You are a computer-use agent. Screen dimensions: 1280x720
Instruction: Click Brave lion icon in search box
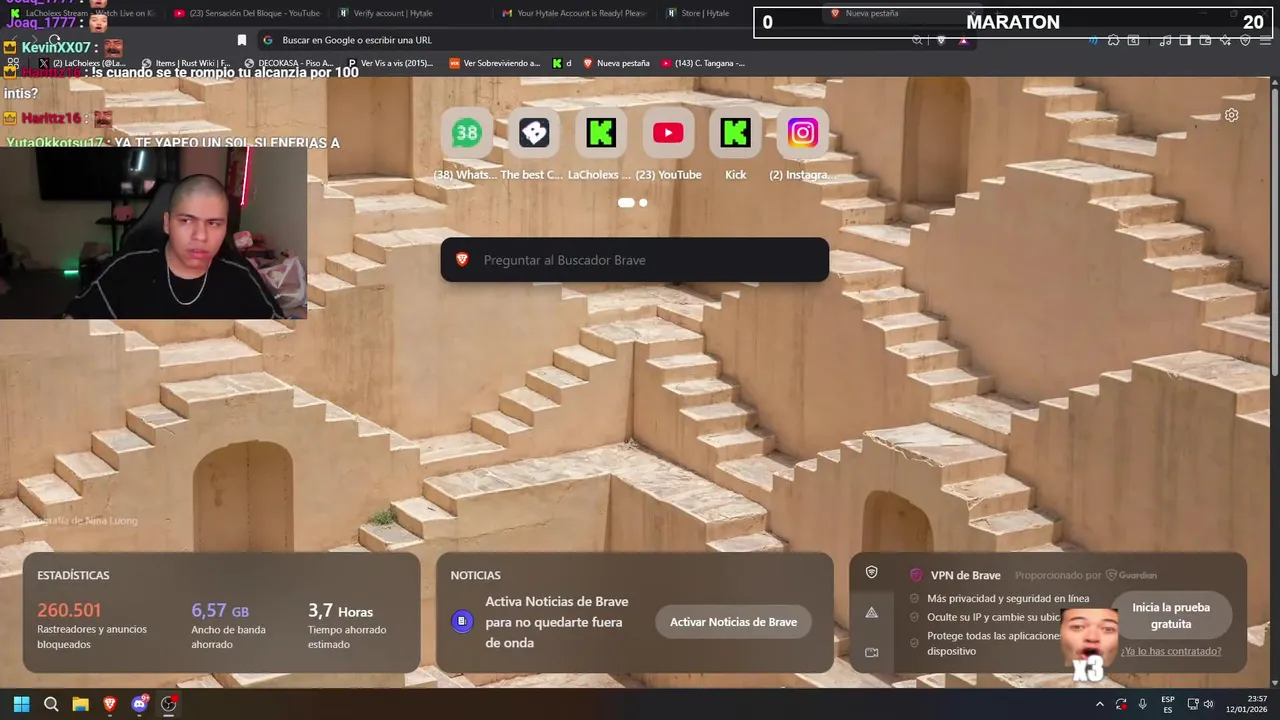pyautogui.click(x=462, y=259)
